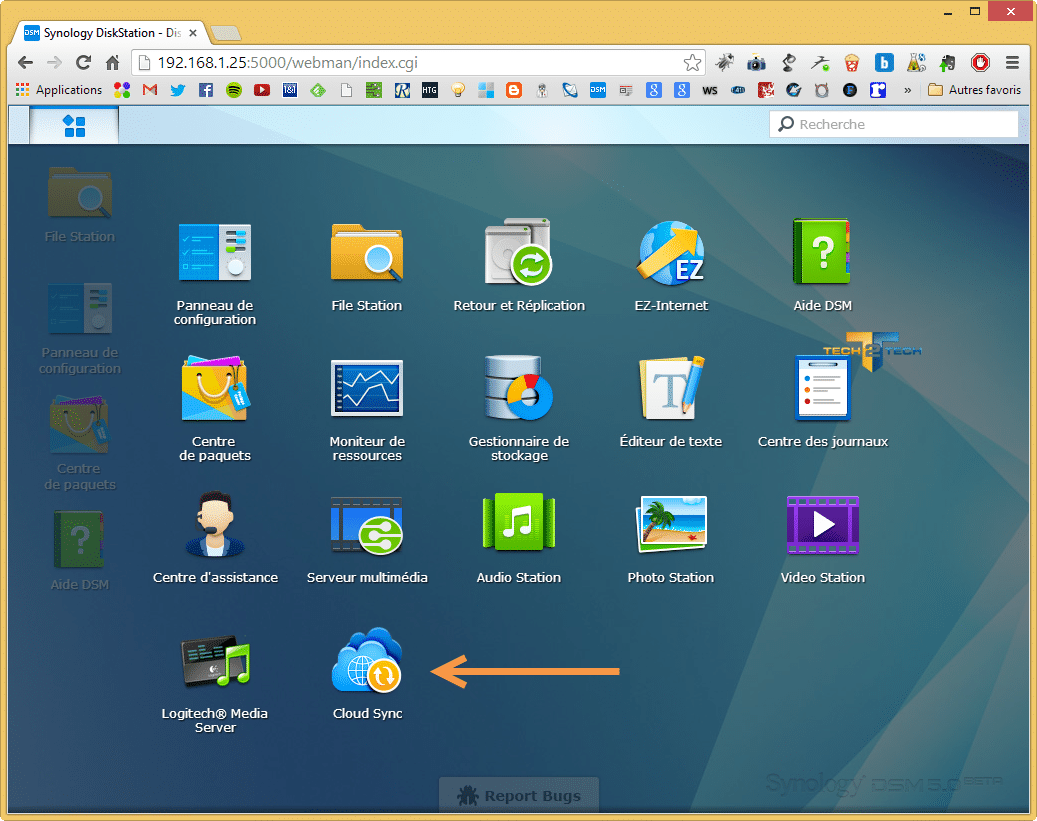Open Centre de paquets in app grid
The width and height of the screenshot is (1037, 821).
click(x=215, y=390)
